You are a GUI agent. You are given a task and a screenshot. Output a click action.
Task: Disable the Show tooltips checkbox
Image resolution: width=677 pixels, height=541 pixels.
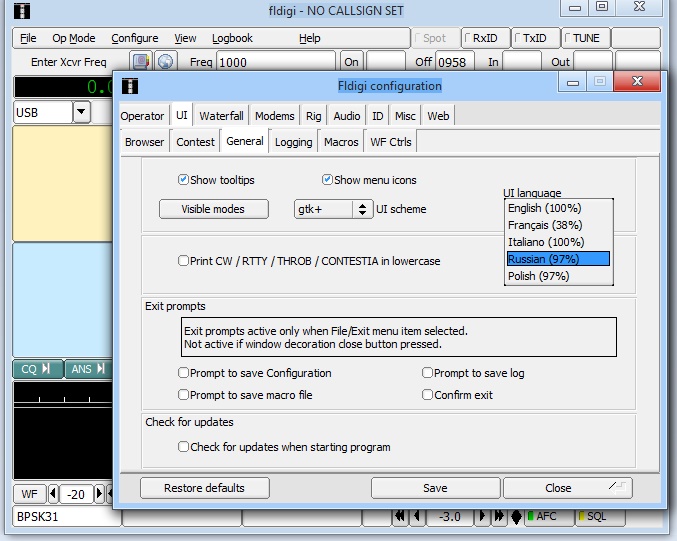pos(183,180)
